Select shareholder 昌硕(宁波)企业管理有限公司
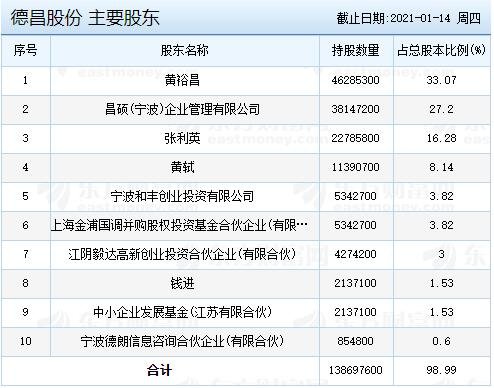 click(x=182, y=109)
